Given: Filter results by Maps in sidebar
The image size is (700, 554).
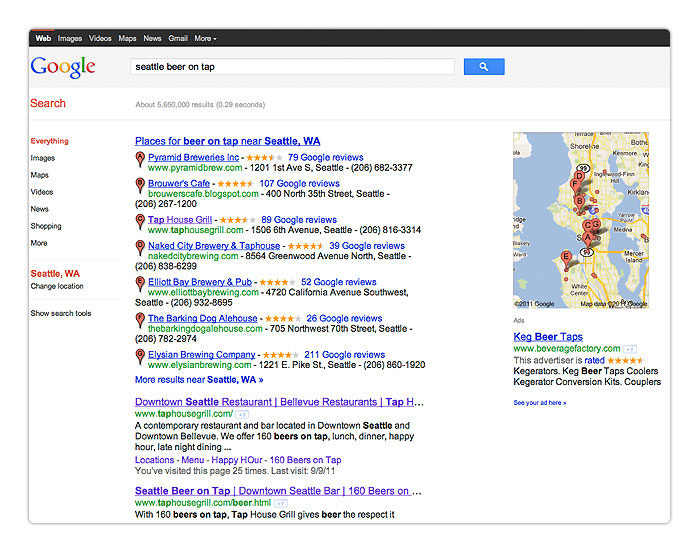Looking at the screenshot, I should point(39,175).
